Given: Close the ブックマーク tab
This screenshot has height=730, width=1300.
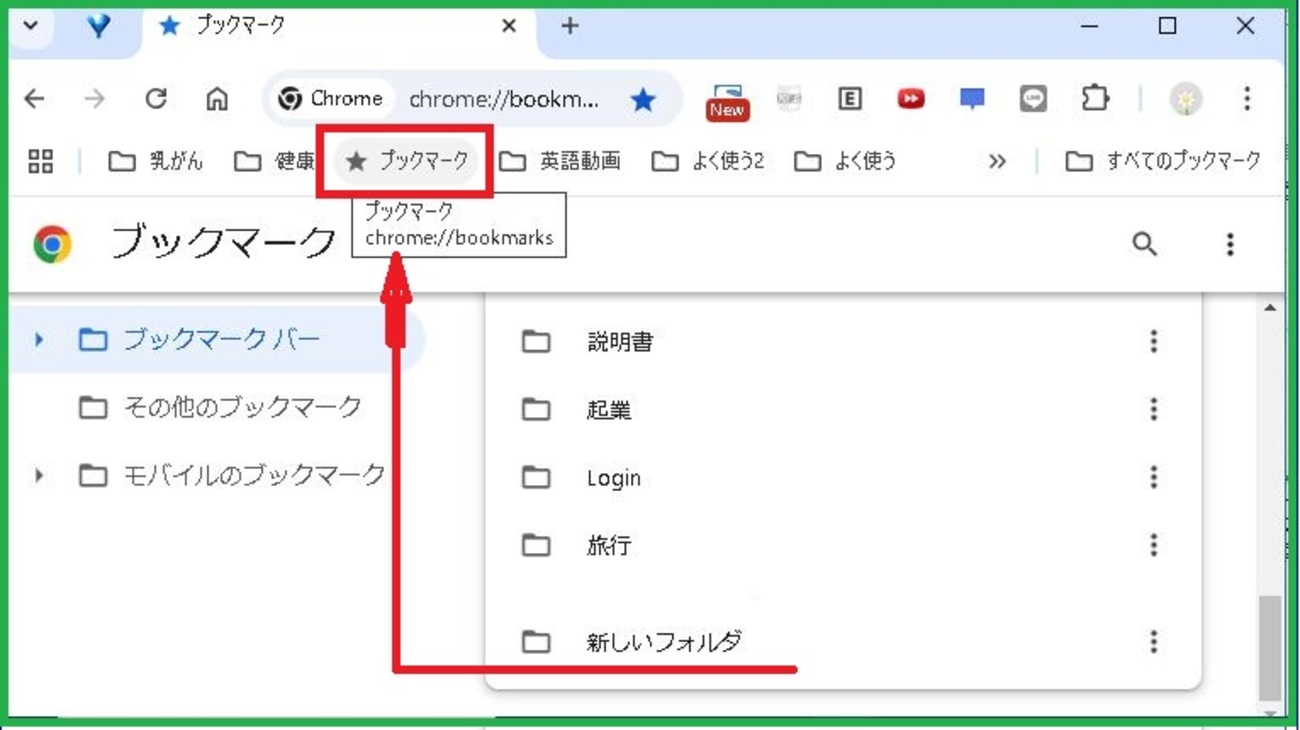Looking at the screenshot, I should 509,27.
